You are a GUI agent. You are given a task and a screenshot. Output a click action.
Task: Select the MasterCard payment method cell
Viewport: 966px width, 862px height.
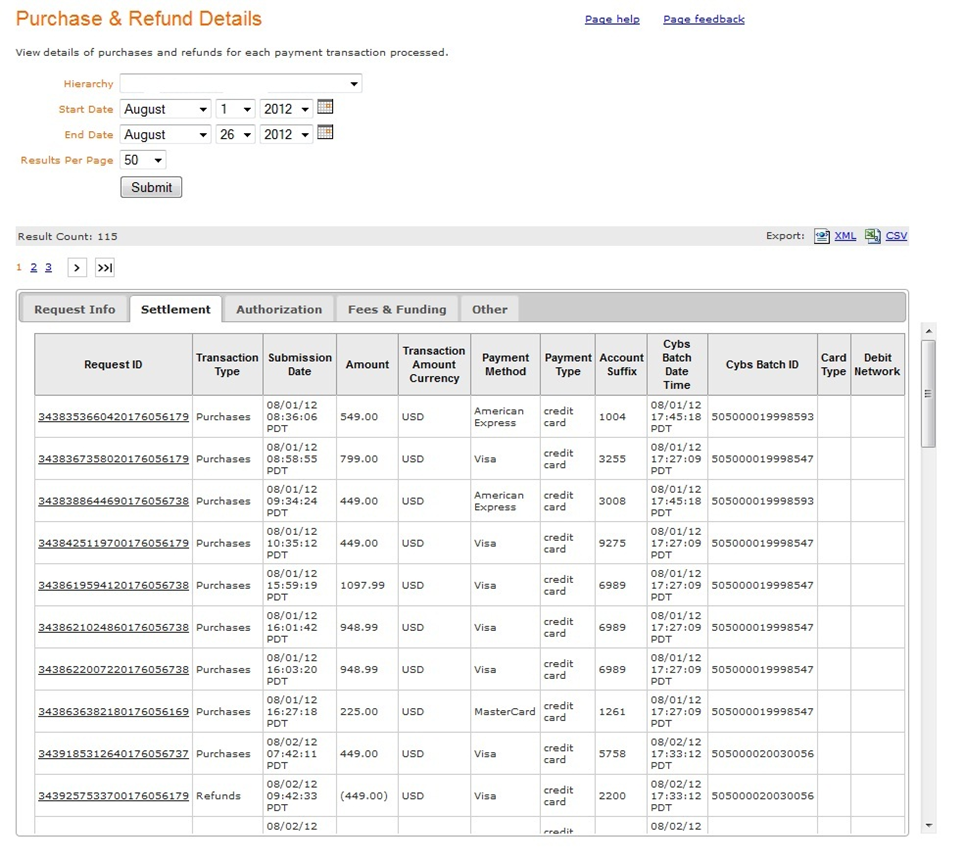point(505,712)
